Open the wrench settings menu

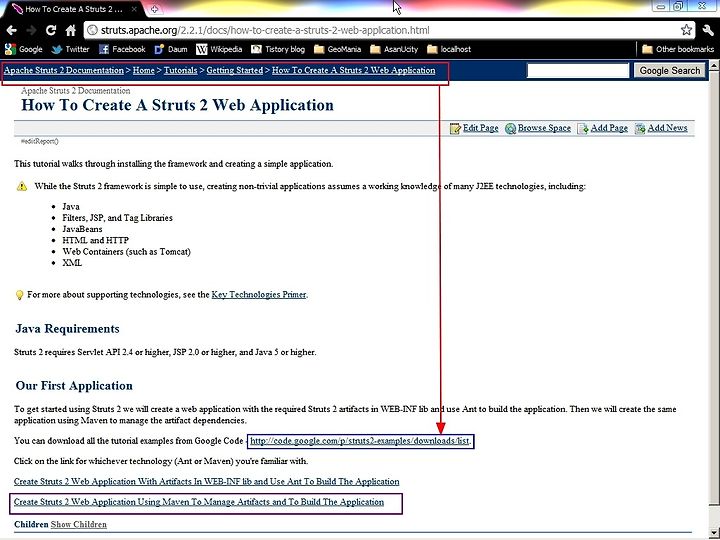[x=708, y=31]
